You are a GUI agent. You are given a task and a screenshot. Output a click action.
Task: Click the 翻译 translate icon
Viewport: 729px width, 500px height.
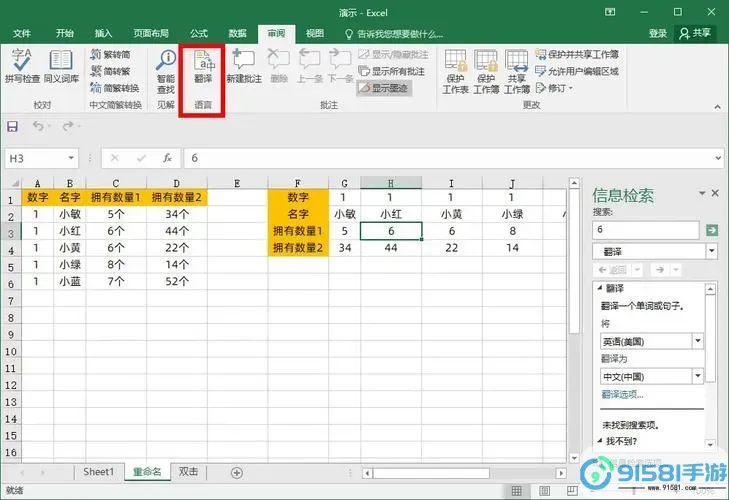pos(203,67)
